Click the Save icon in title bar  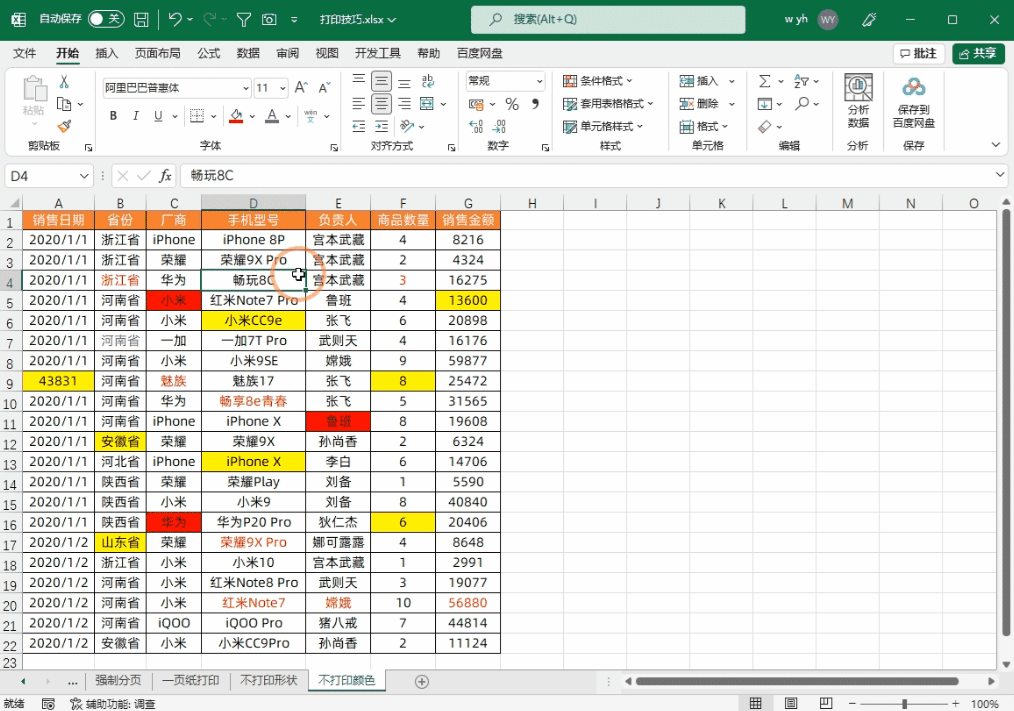[x=141, y=19]
